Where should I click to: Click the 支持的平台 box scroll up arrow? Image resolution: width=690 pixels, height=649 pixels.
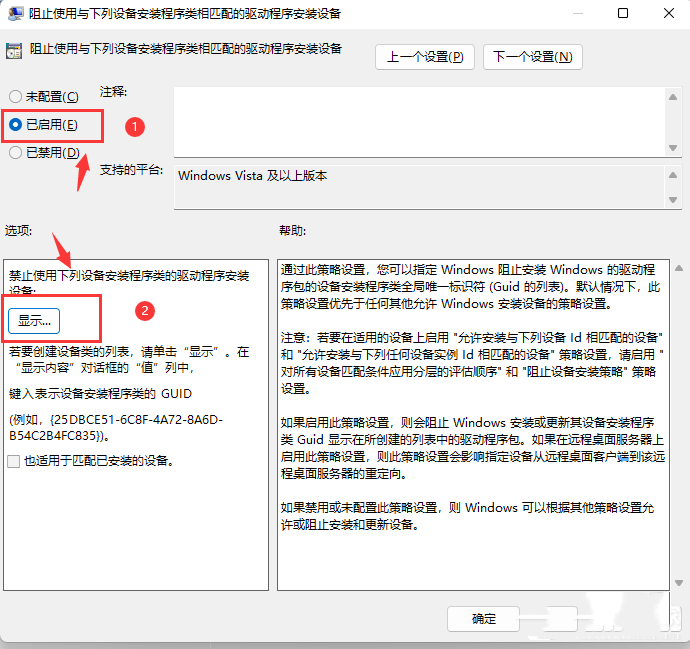pyautogui.click(x=673, y=175)
